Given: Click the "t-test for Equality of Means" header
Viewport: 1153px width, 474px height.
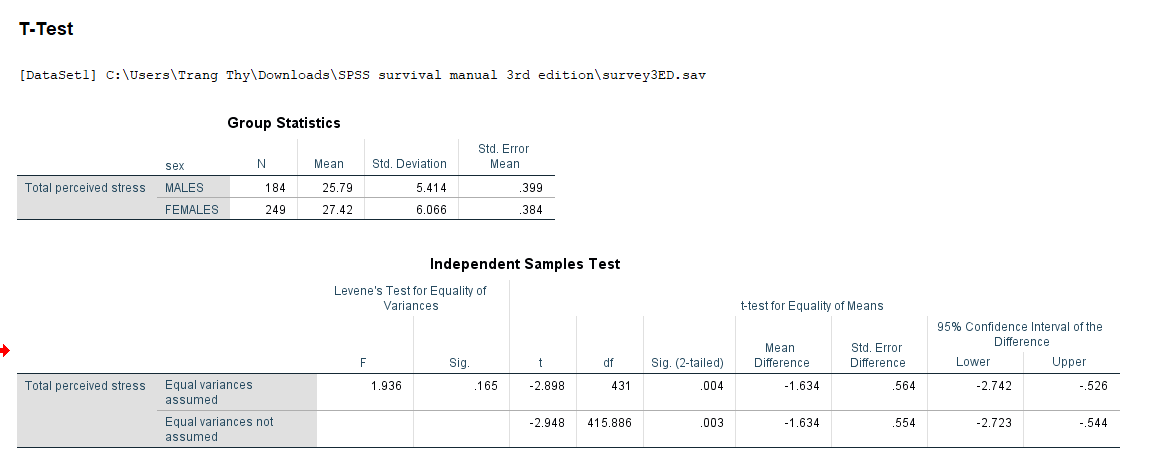Looking at the screenshot, I should [811, 305].
